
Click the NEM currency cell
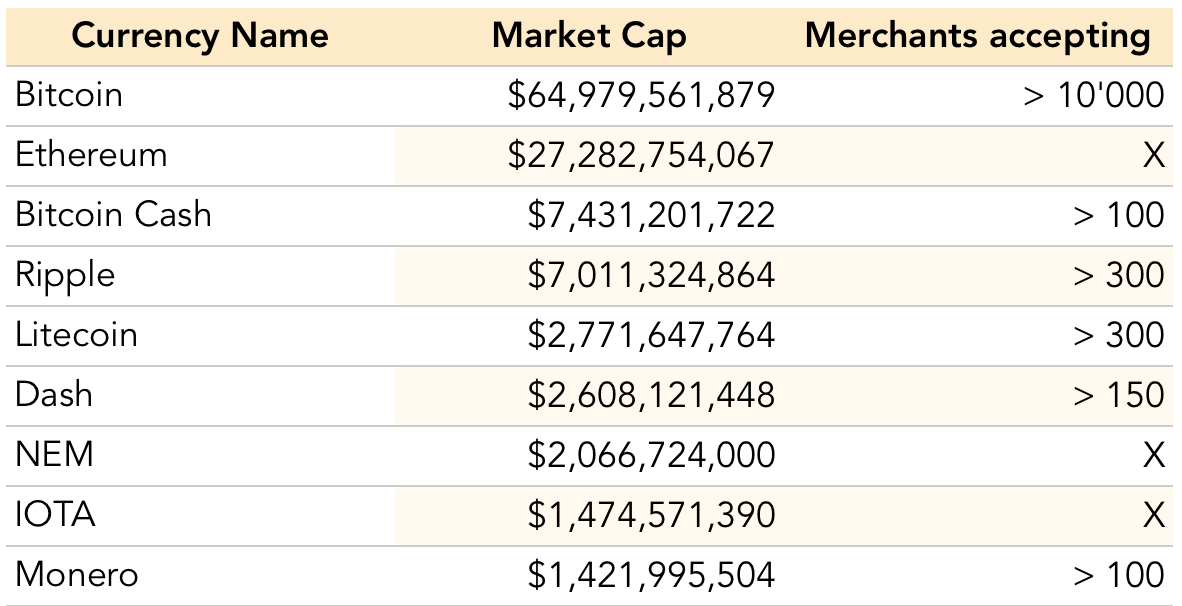54,455
